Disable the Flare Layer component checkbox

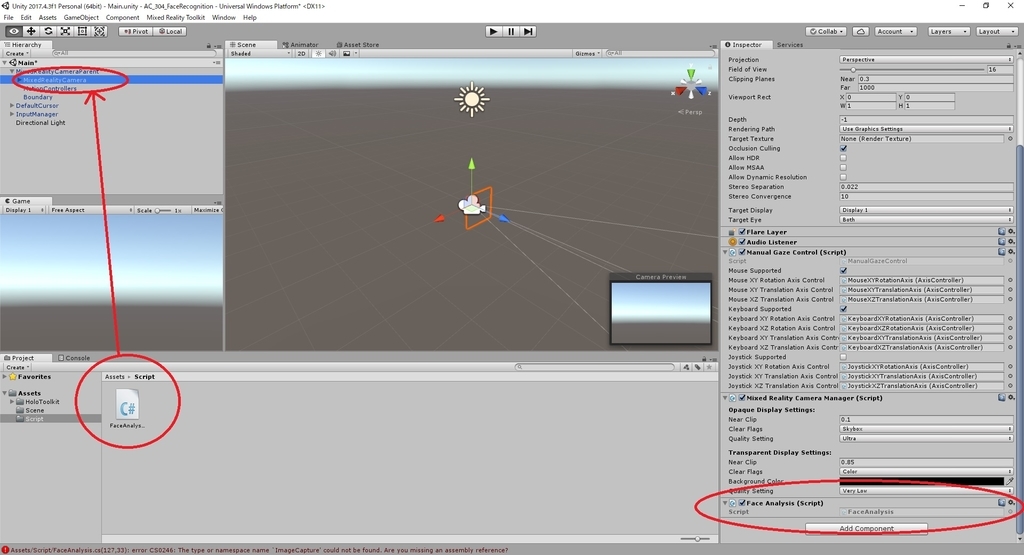742,232
